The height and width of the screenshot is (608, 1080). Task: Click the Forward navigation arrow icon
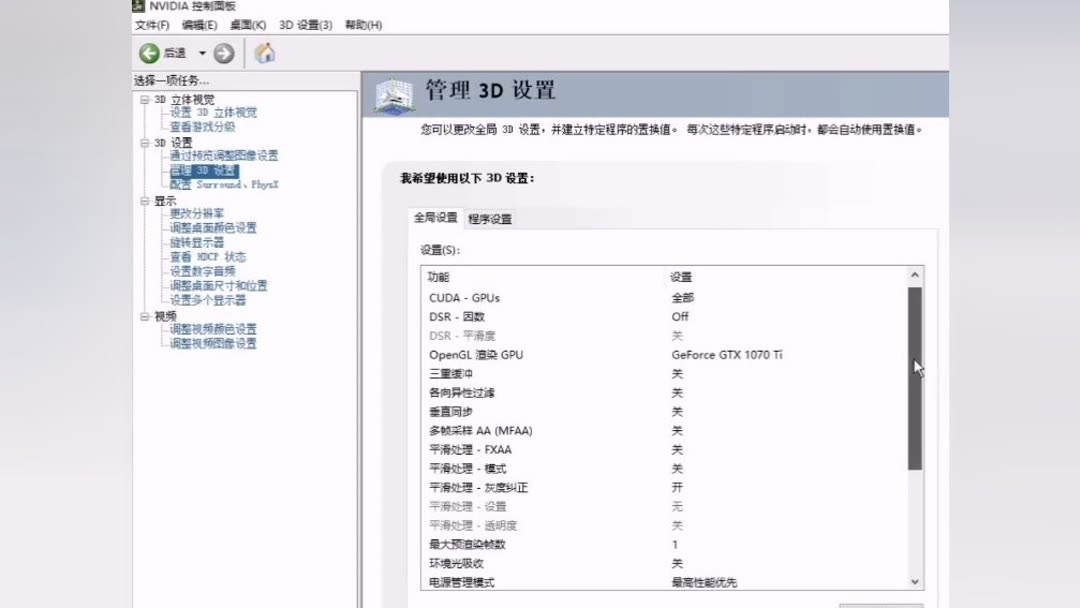222,53
